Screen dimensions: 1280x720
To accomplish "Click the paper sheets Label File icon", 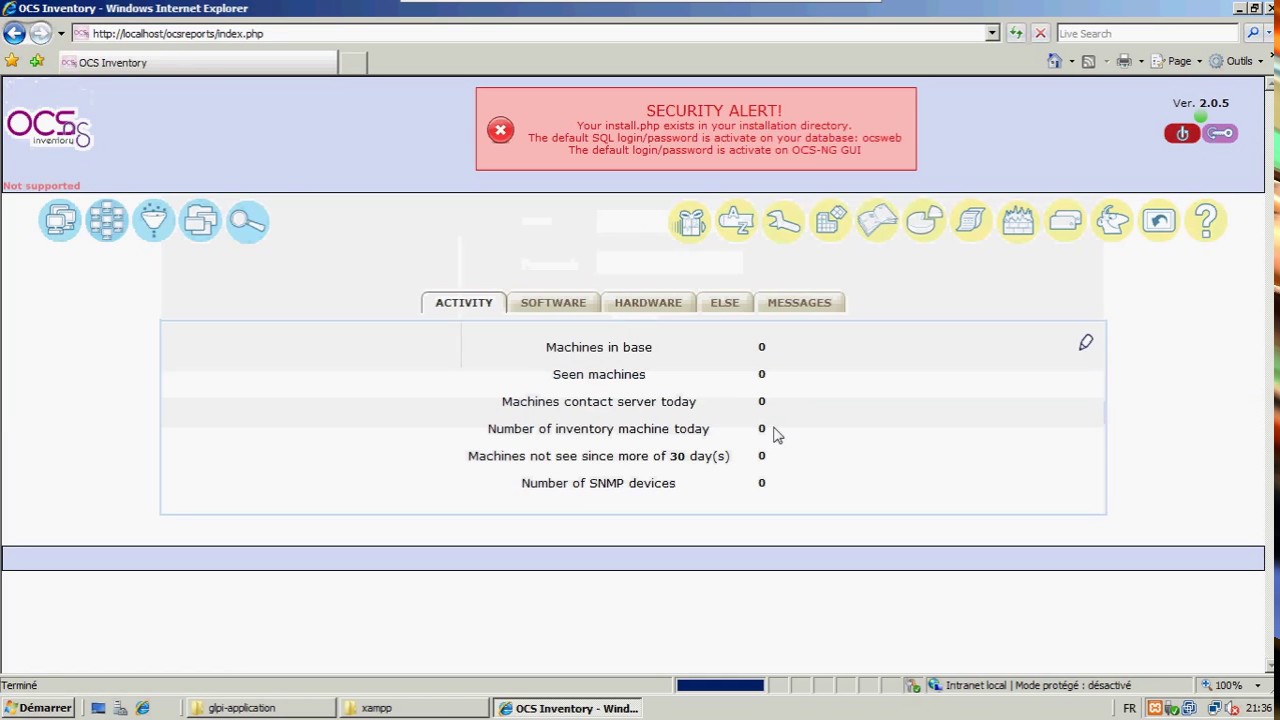I will pos(971,221).
